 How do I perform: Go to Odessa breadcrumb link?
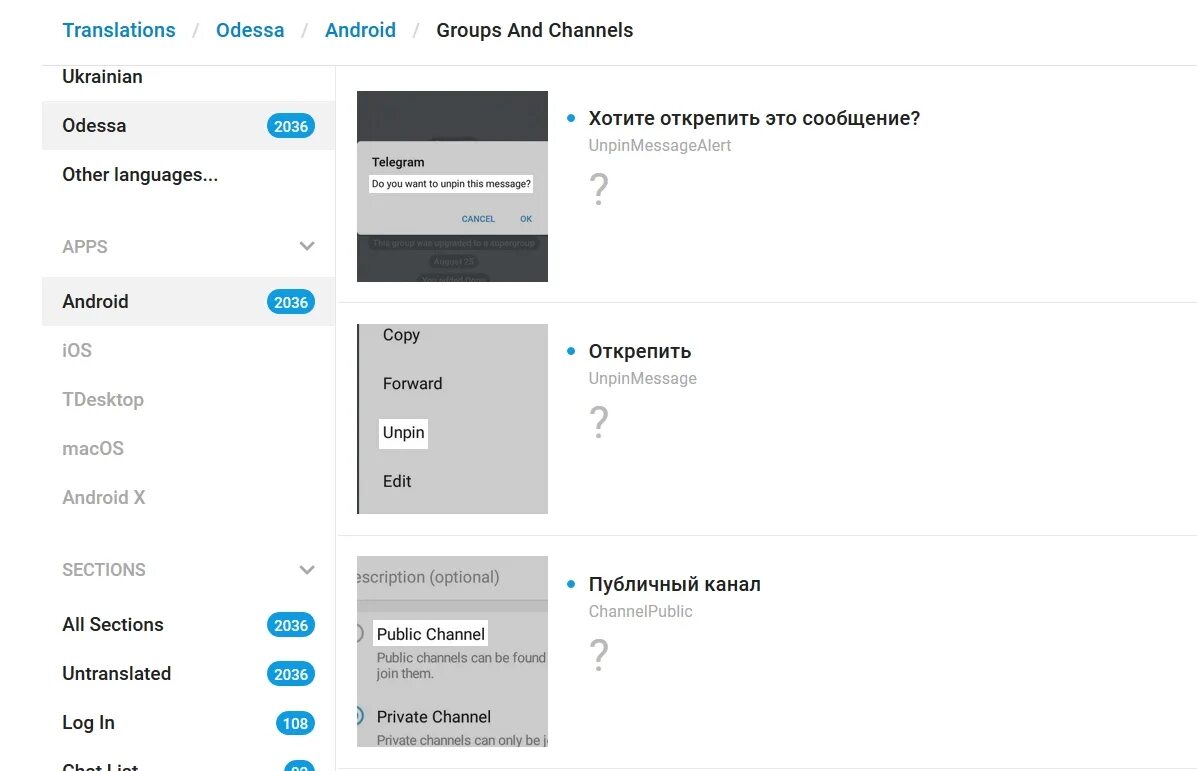250,30
